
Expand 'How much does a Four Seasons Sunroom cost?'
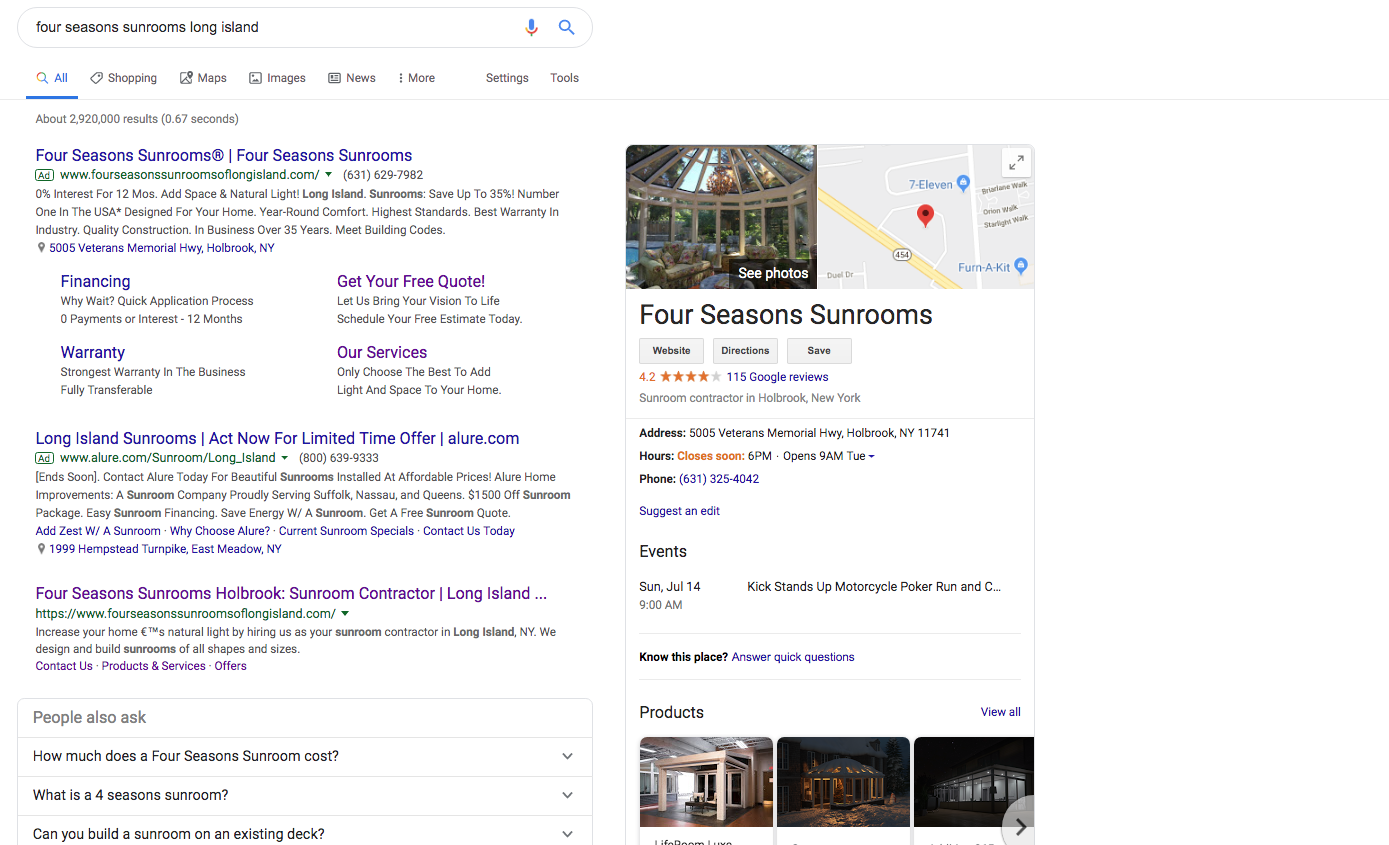pos(567,756)
